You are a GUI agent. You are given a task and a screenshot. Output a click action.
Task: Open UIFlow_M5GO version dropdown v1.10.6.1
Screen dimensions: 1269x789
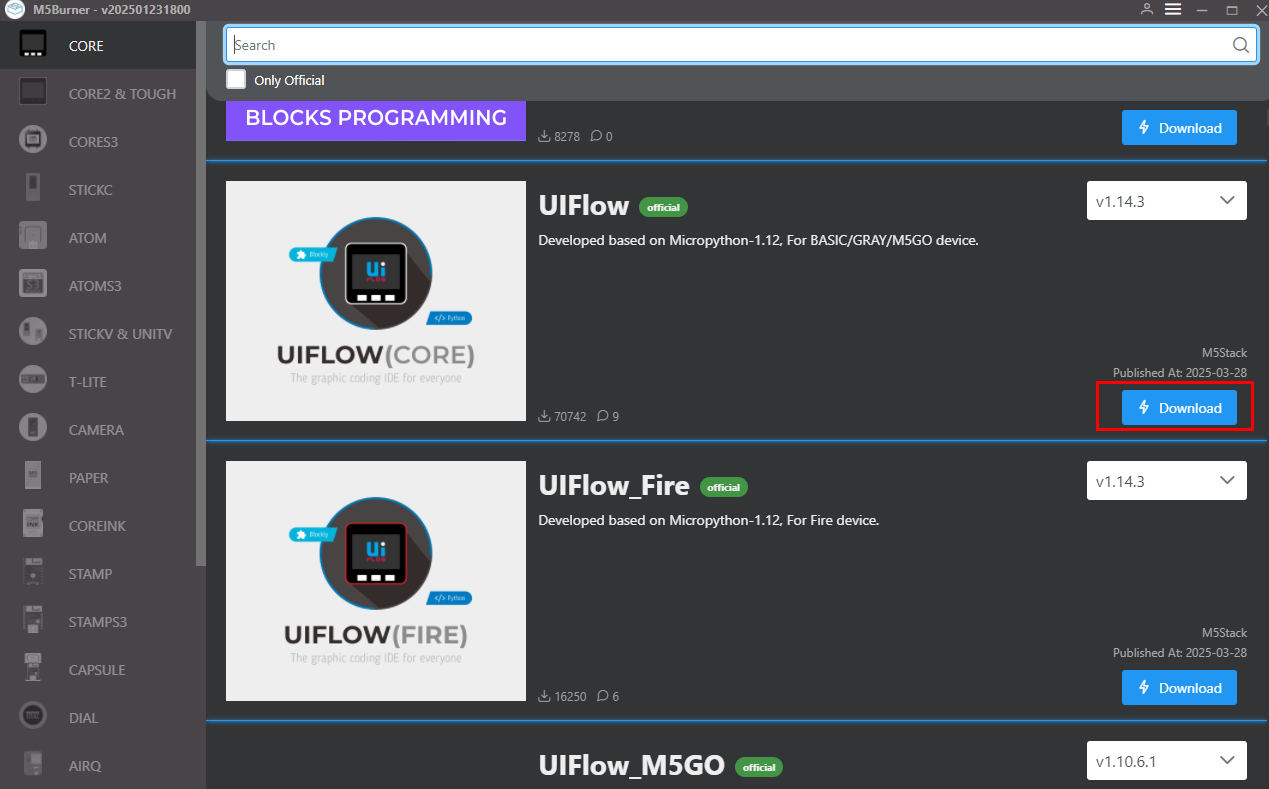(x=1166, y=761)
